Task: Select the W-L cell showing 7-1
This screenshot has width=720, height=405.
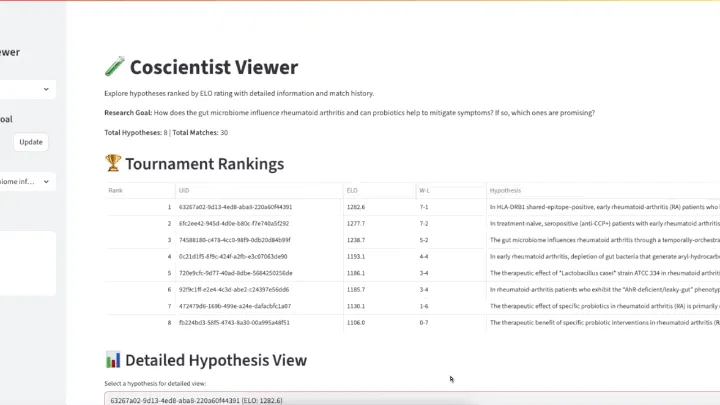Action: [x=451, y=207]
